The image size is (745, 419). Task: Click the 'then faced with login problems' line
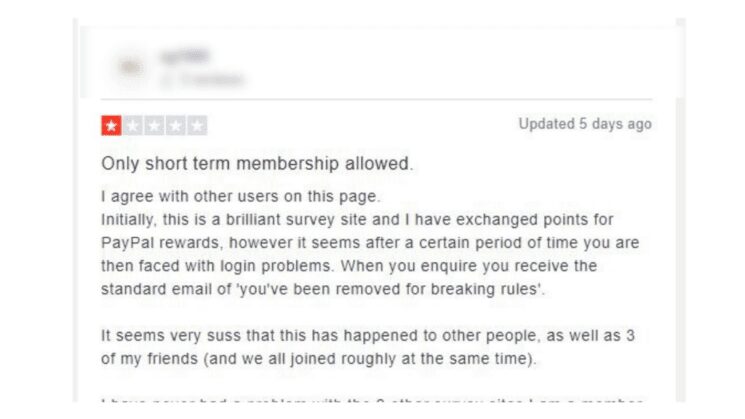point(349,266)
